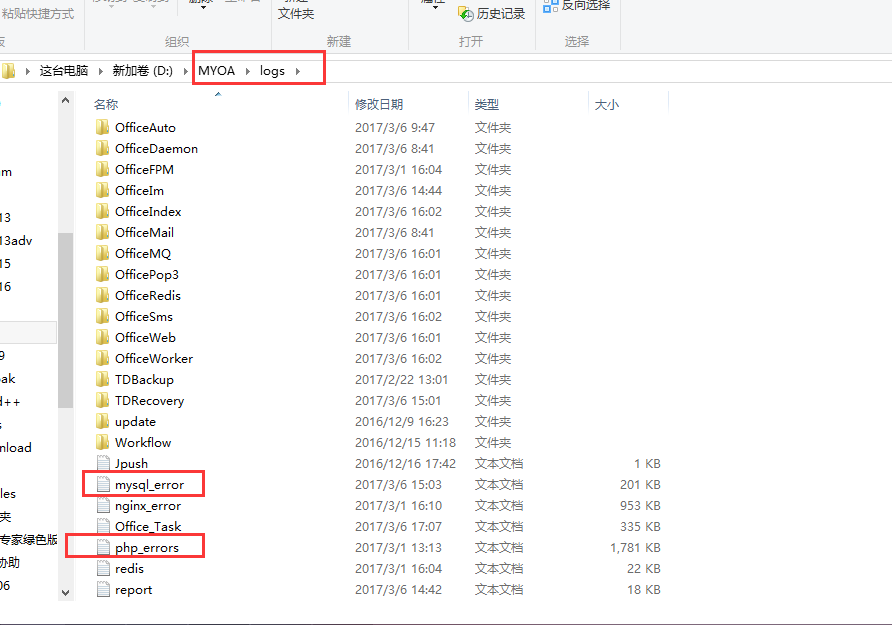
Task: Click the navigation pane scroll down arrow
Action: (x=66, y=592)
